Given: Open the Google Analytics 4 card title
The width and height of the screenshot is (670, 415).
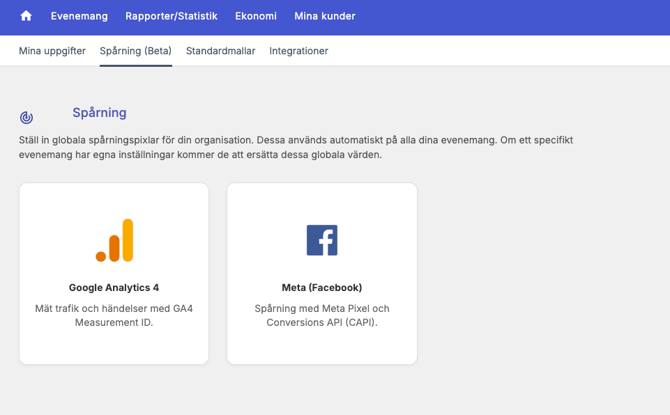Looking at the screenshot, I should pos(114,288).
